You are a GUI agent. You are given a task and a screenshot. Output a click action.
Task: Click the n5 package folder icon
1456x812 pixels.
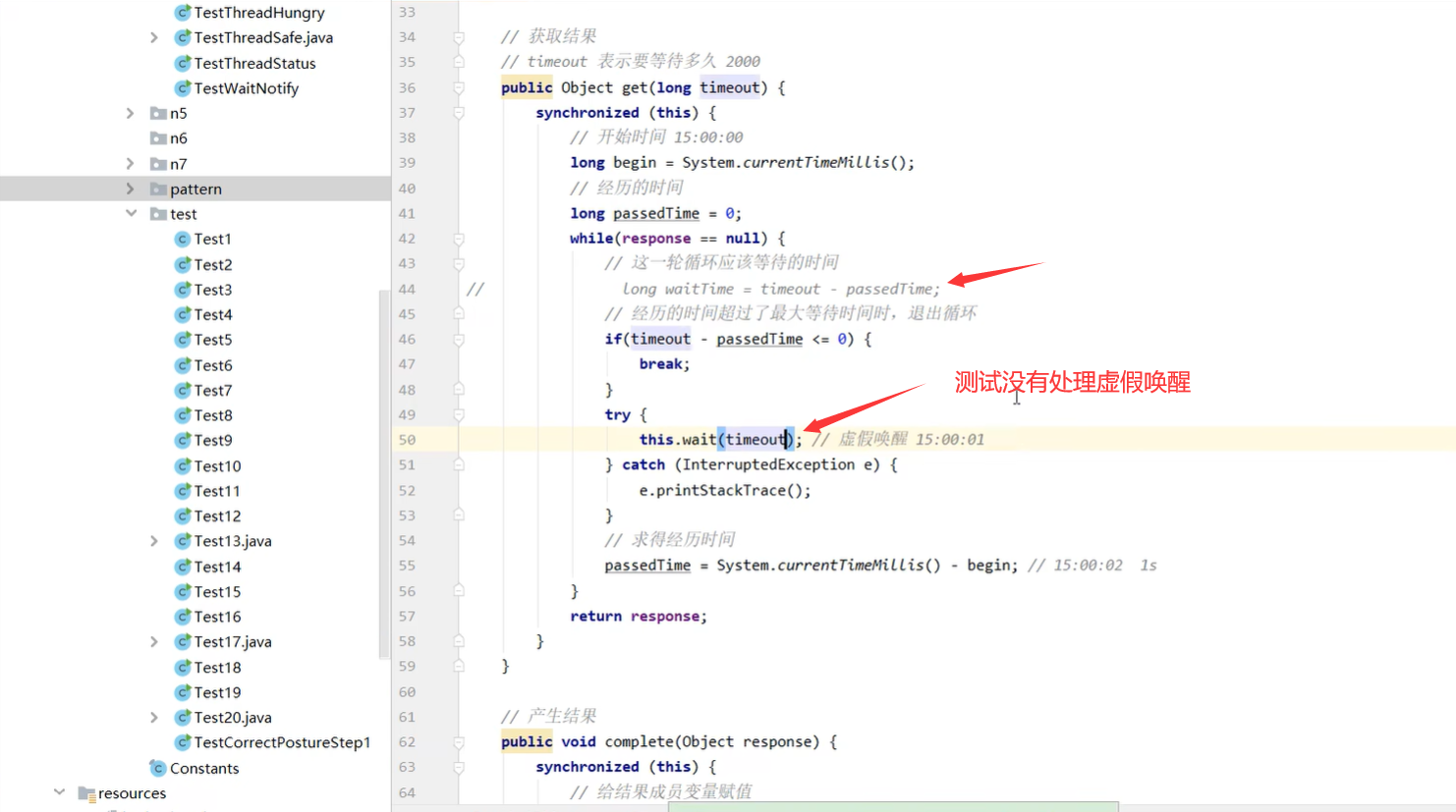(x=158, y=113)
